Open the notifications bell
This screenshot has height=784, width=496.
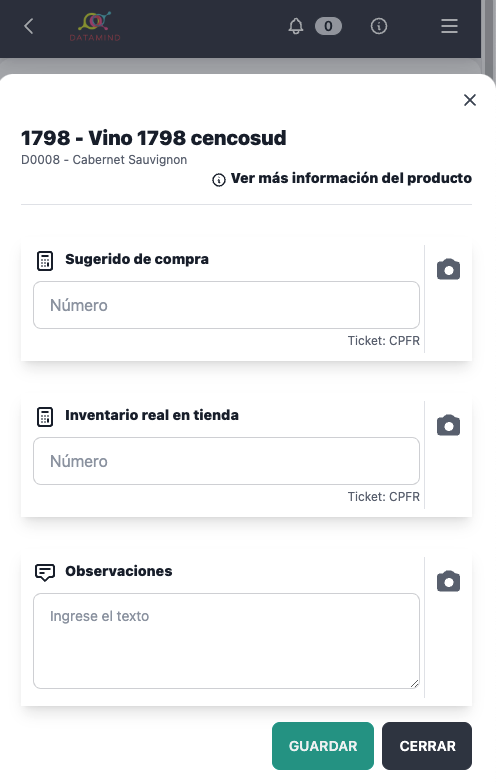[296, 26]
